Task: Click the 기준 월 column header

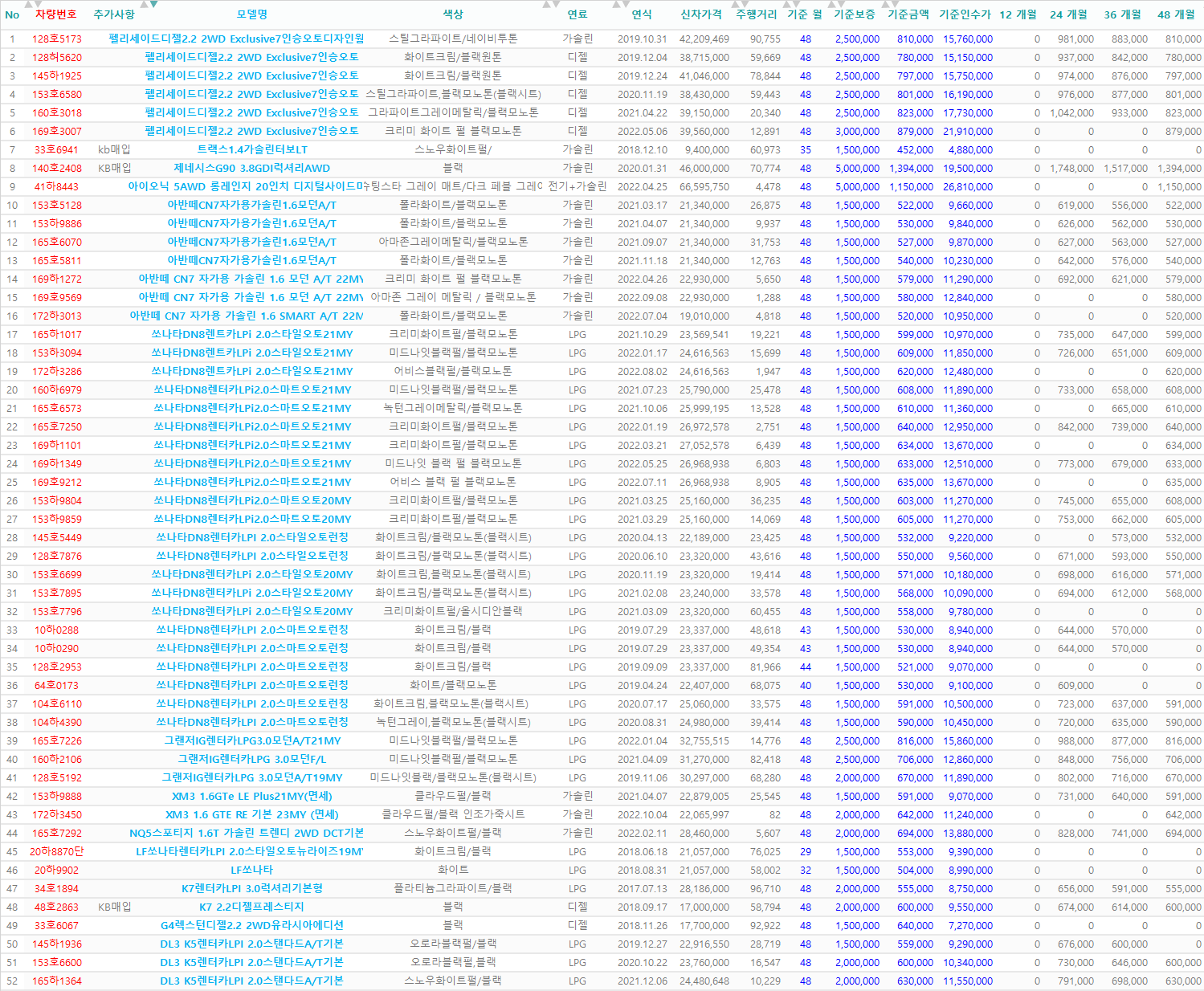Action: pos(805,14)
